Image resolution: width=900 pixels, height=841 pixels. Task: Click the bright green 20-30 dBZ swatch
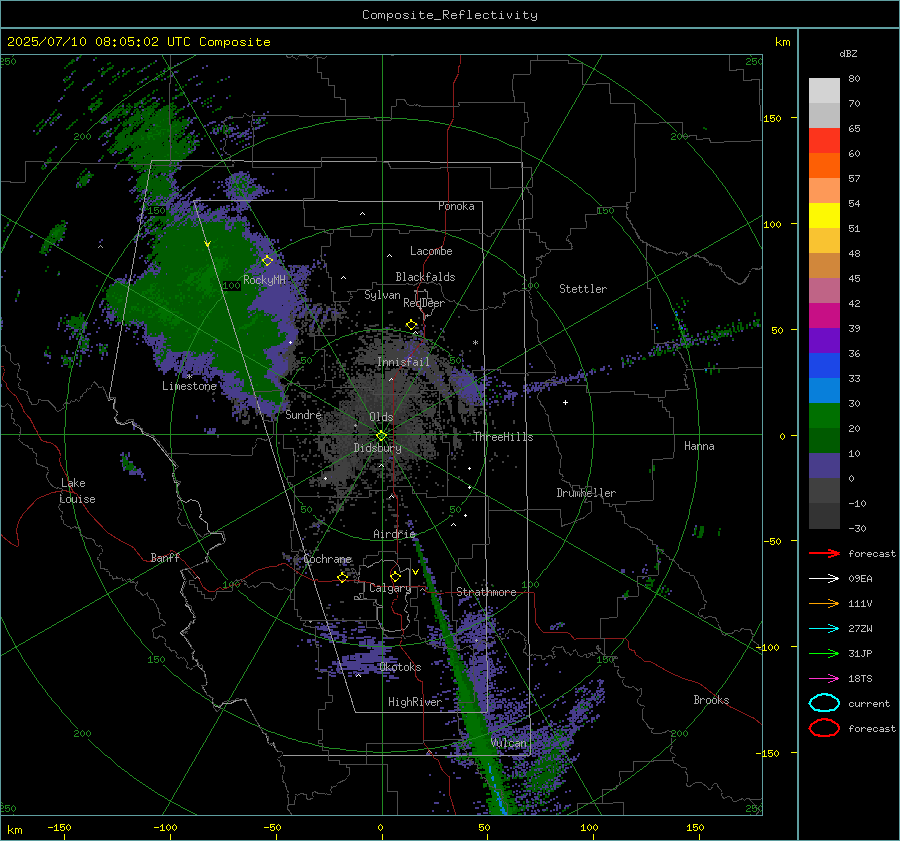824,416
